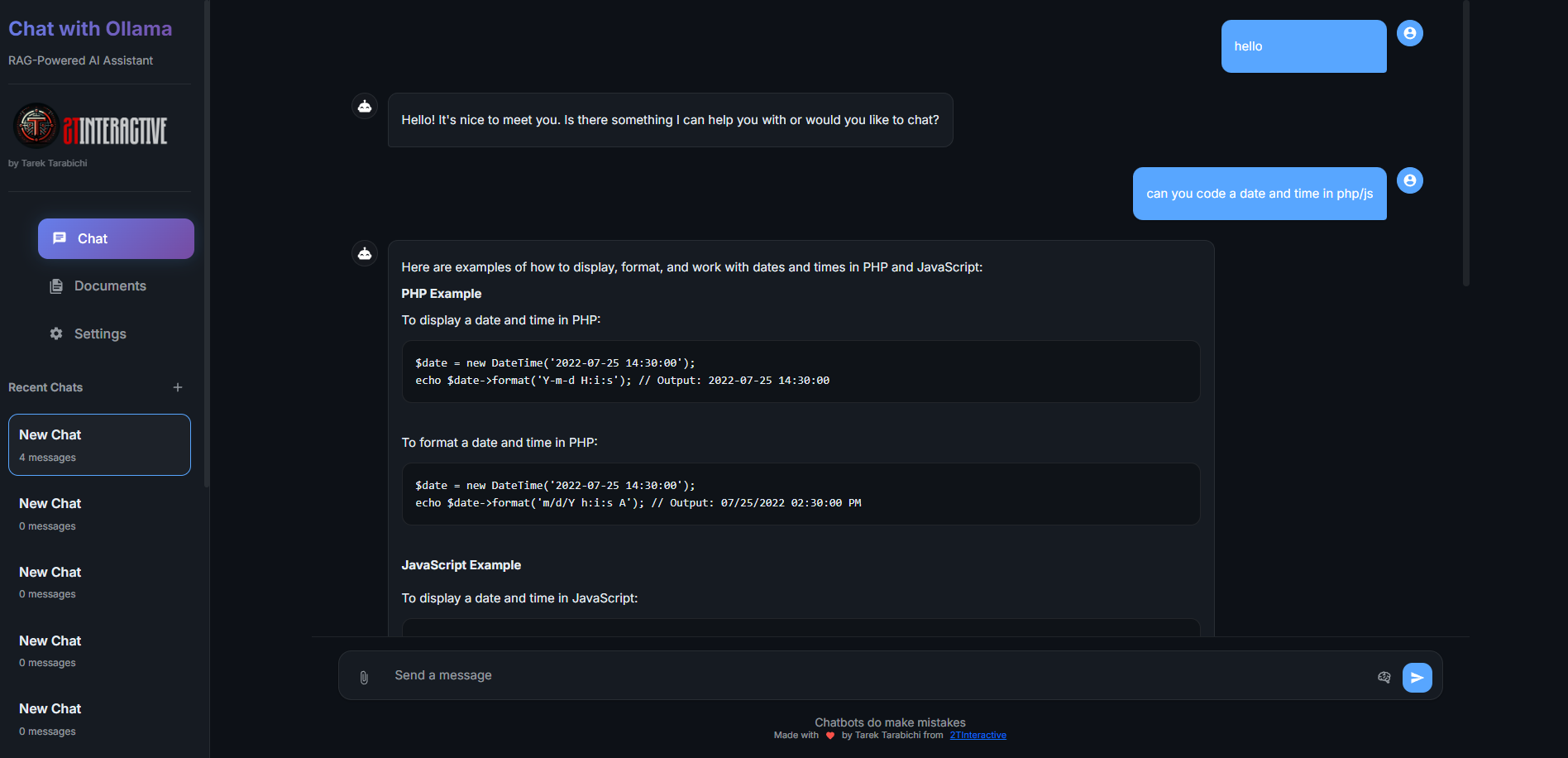Open the Chat section in sidebar

tap(116, 238)
